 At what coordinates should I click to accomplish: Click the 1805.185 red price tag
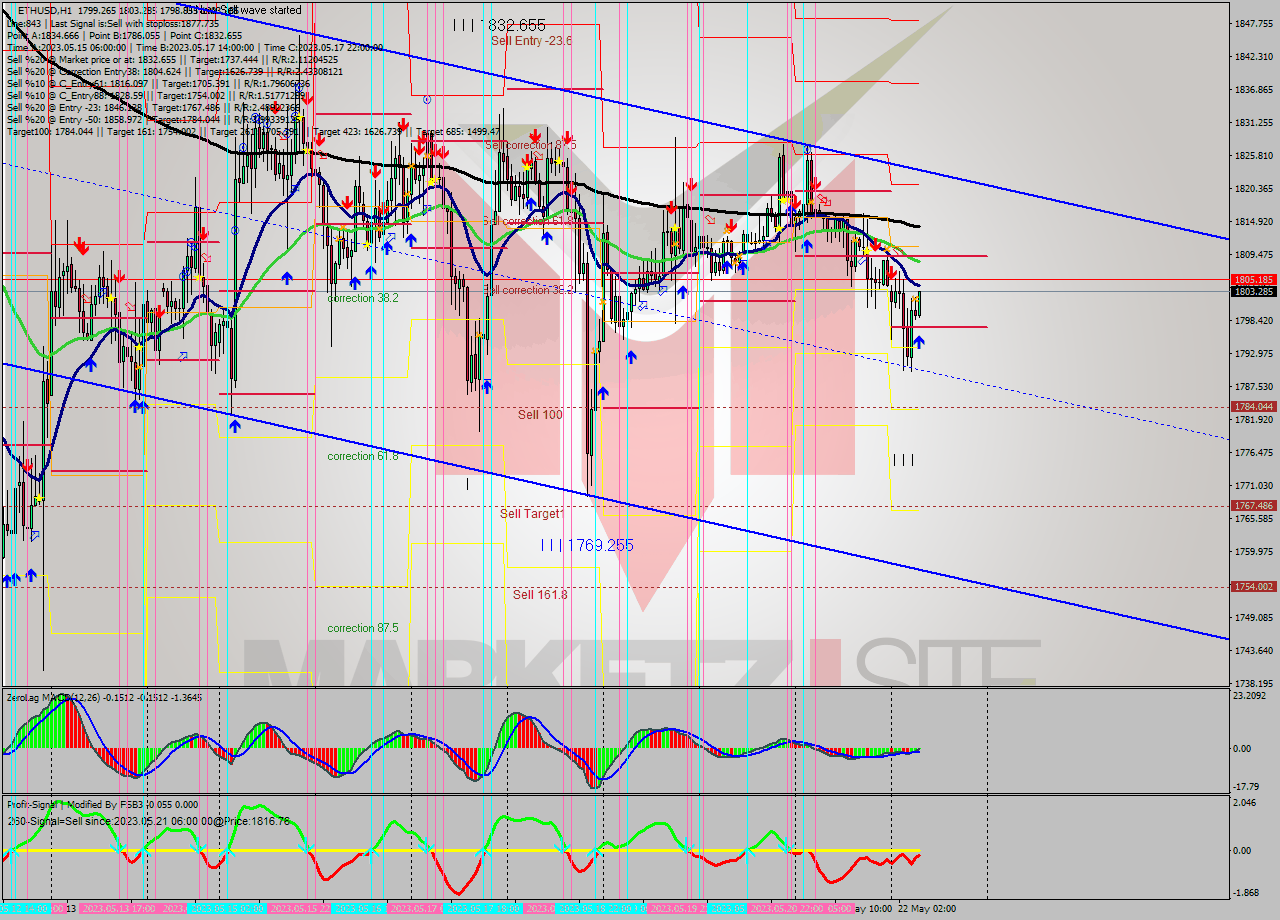pos(1252,280)
